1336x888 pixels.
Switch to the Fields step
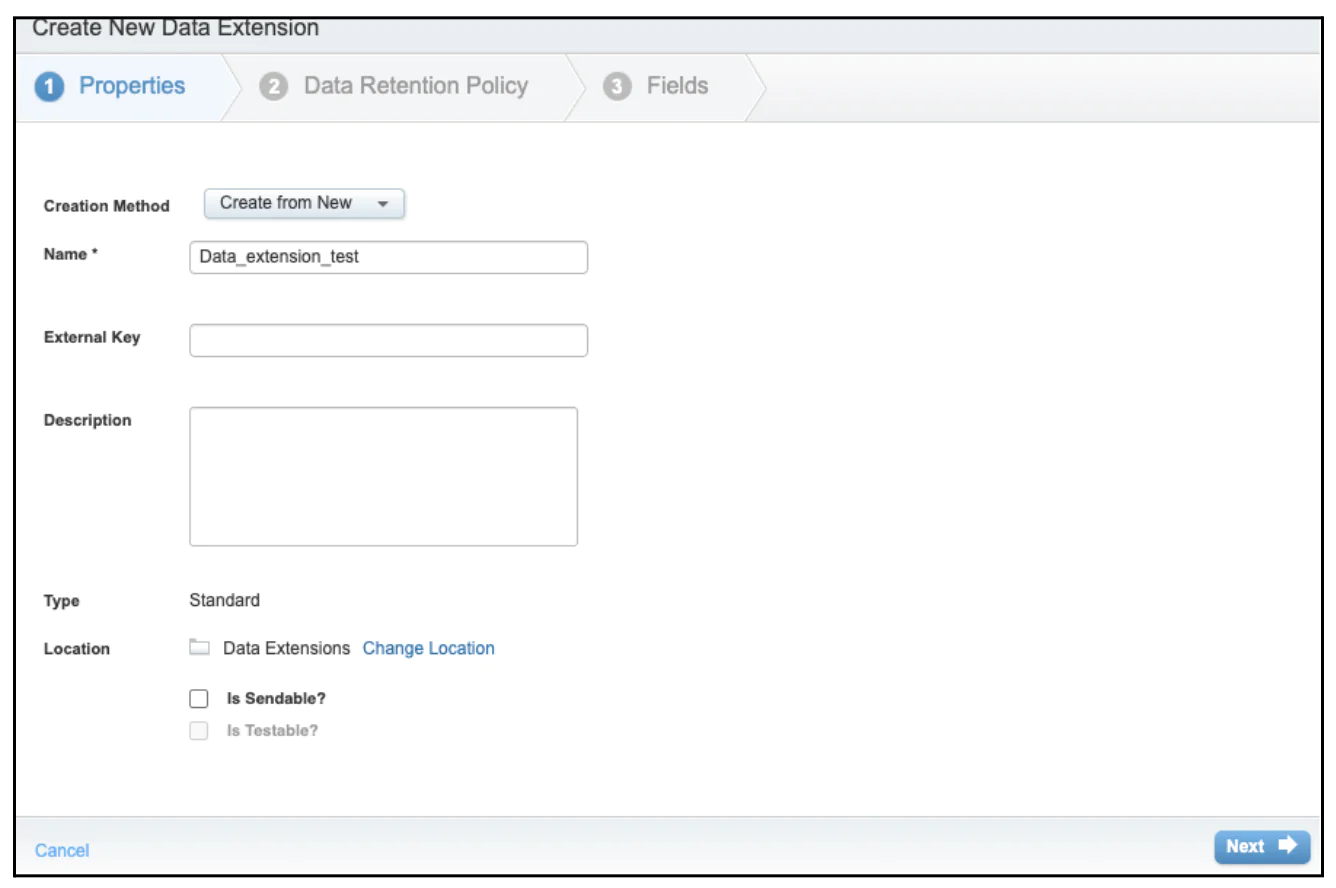(x=676, y=86)
